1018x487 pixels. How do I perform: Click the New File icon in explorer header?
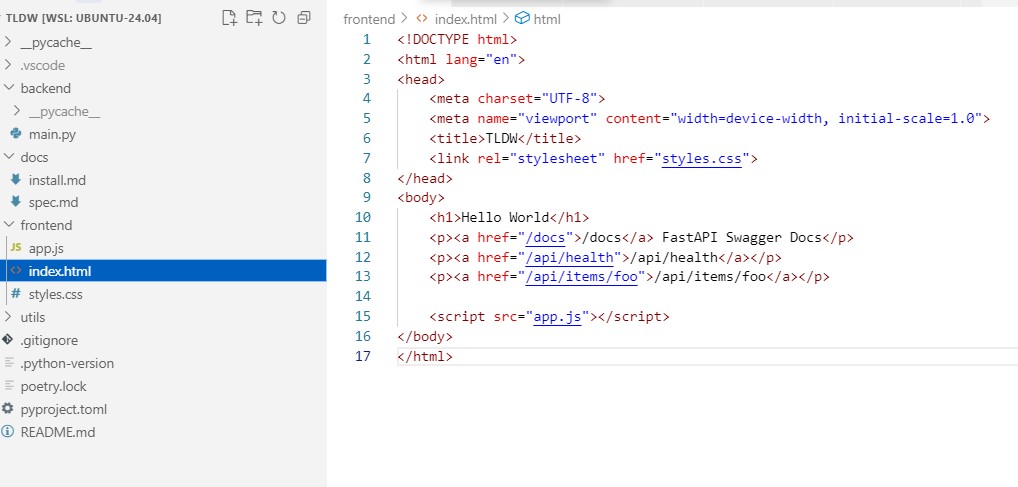click(x=229, y=18)
